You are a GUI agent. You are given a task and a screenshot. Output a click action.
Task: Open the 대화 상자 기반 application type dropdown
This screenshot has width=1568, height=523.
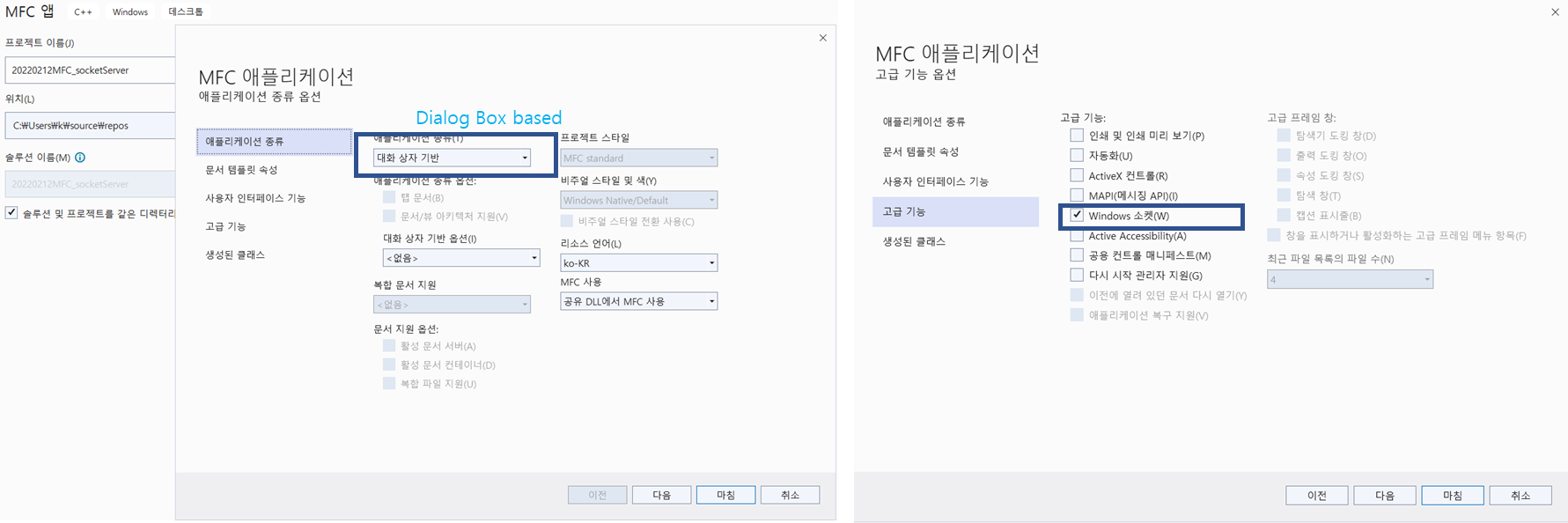[x=452, y=158]
